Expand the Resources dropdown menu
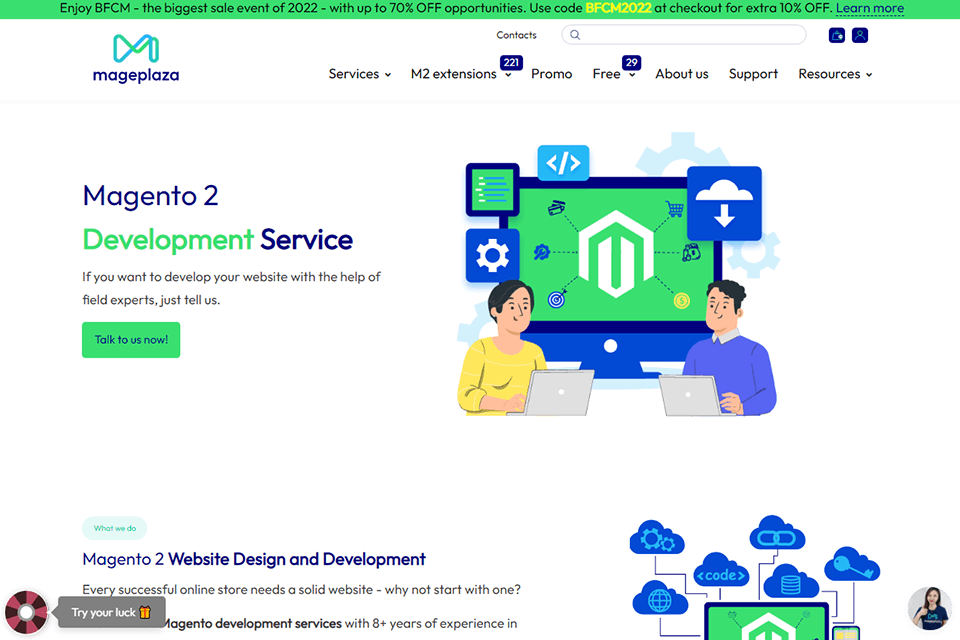Viewport: 960px width, 640px height. pyautogui.click(x=835, y=74)
